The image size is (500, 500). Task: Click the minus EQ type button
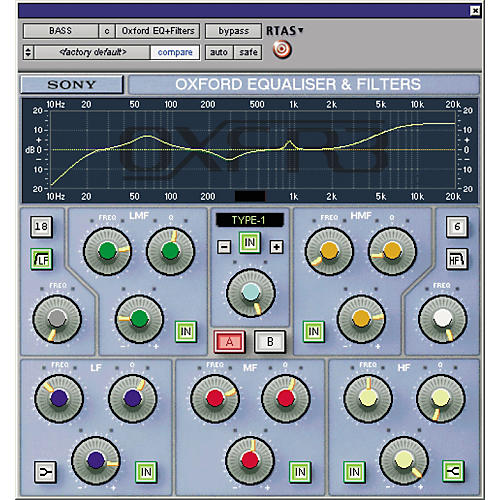(x=224, y=247)
